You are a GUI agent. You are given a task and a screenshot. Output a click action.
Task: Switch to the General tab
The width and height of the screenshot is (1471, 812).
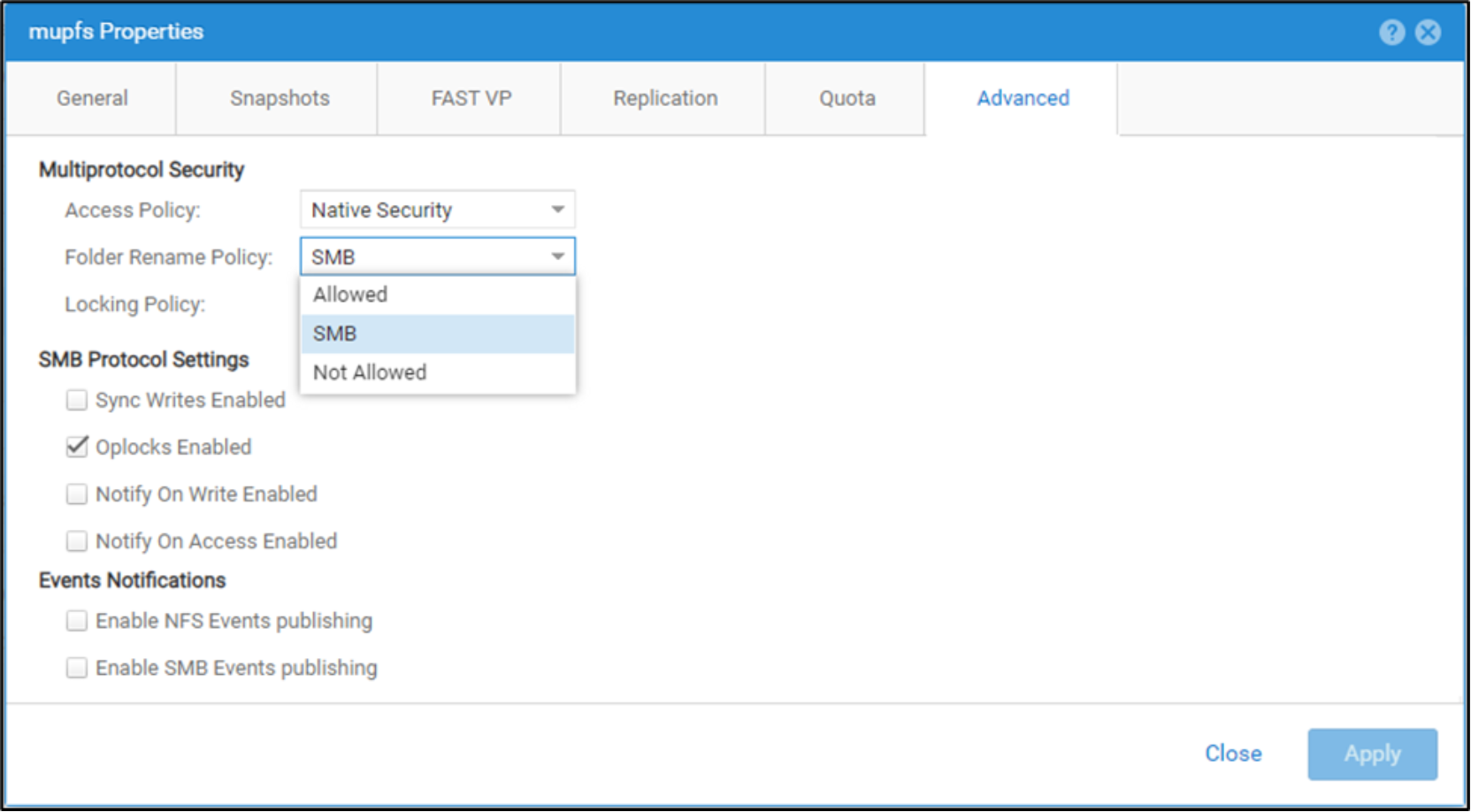click(92, 98)
